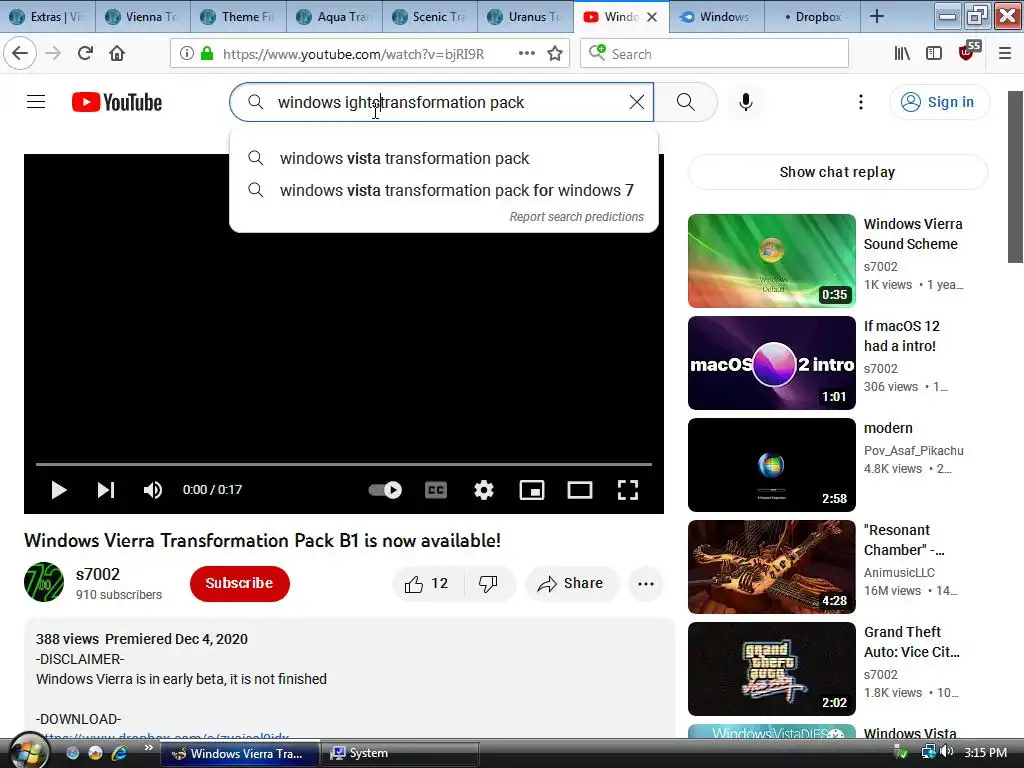Image resolution: width=1024 pixels, height=768 pixels.
Task: Seek on the video progress bar
Action: pos(344,464)
